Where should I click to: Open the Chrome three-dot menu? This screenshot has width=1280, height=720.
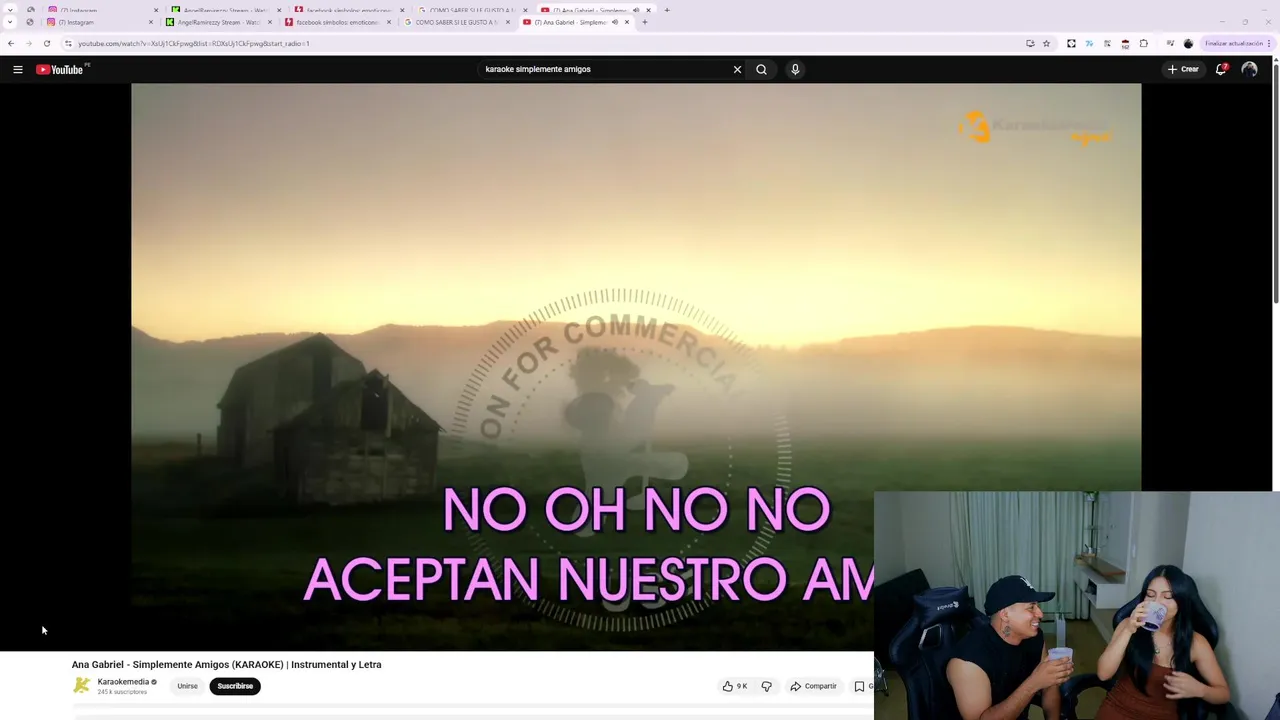pyautogui.click(x=1270, y=43)
